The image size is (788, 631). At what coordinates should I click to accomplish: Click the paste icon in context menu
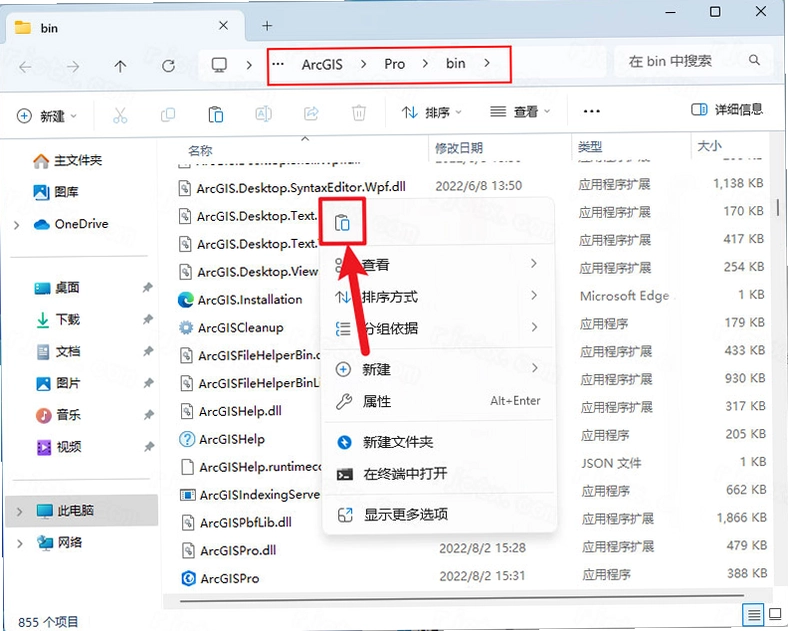(342, 222)
